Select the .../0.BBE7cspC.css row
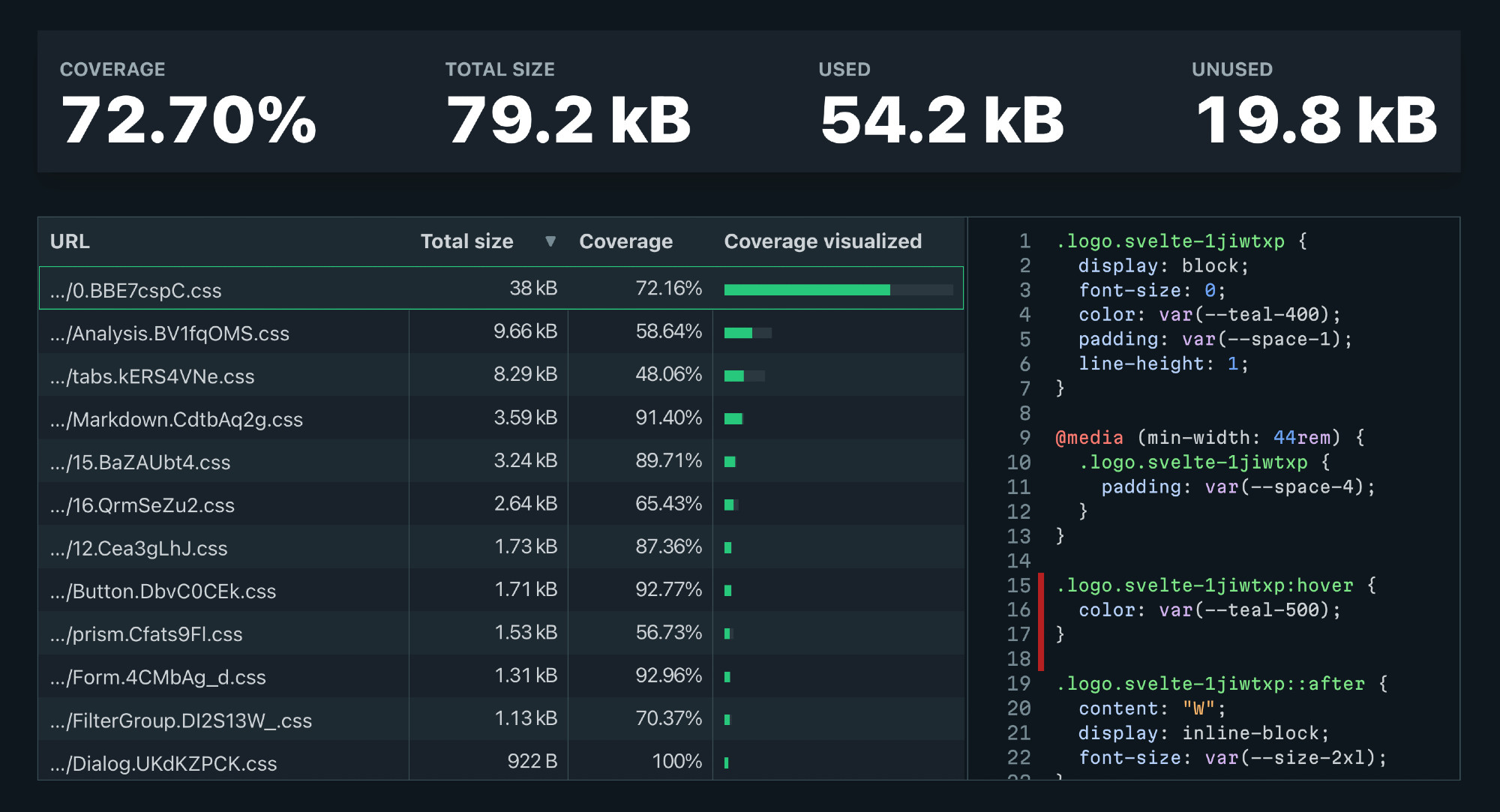This screenshot has height=812, width=1500. pyautogui.click(x=501, y=288)
